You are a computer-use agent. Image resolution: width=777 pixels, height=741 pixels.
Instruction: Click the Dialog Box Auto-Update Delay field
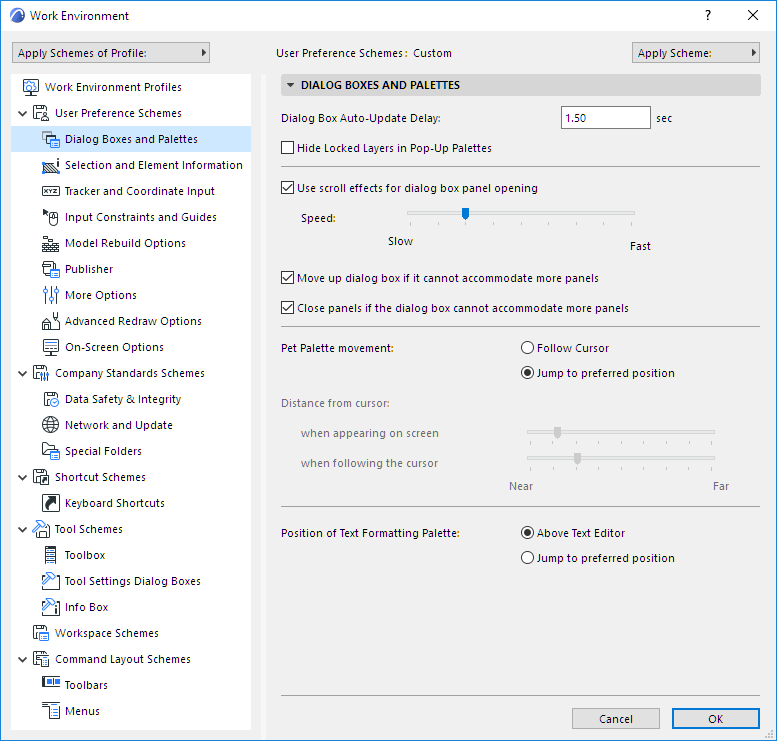606,118
